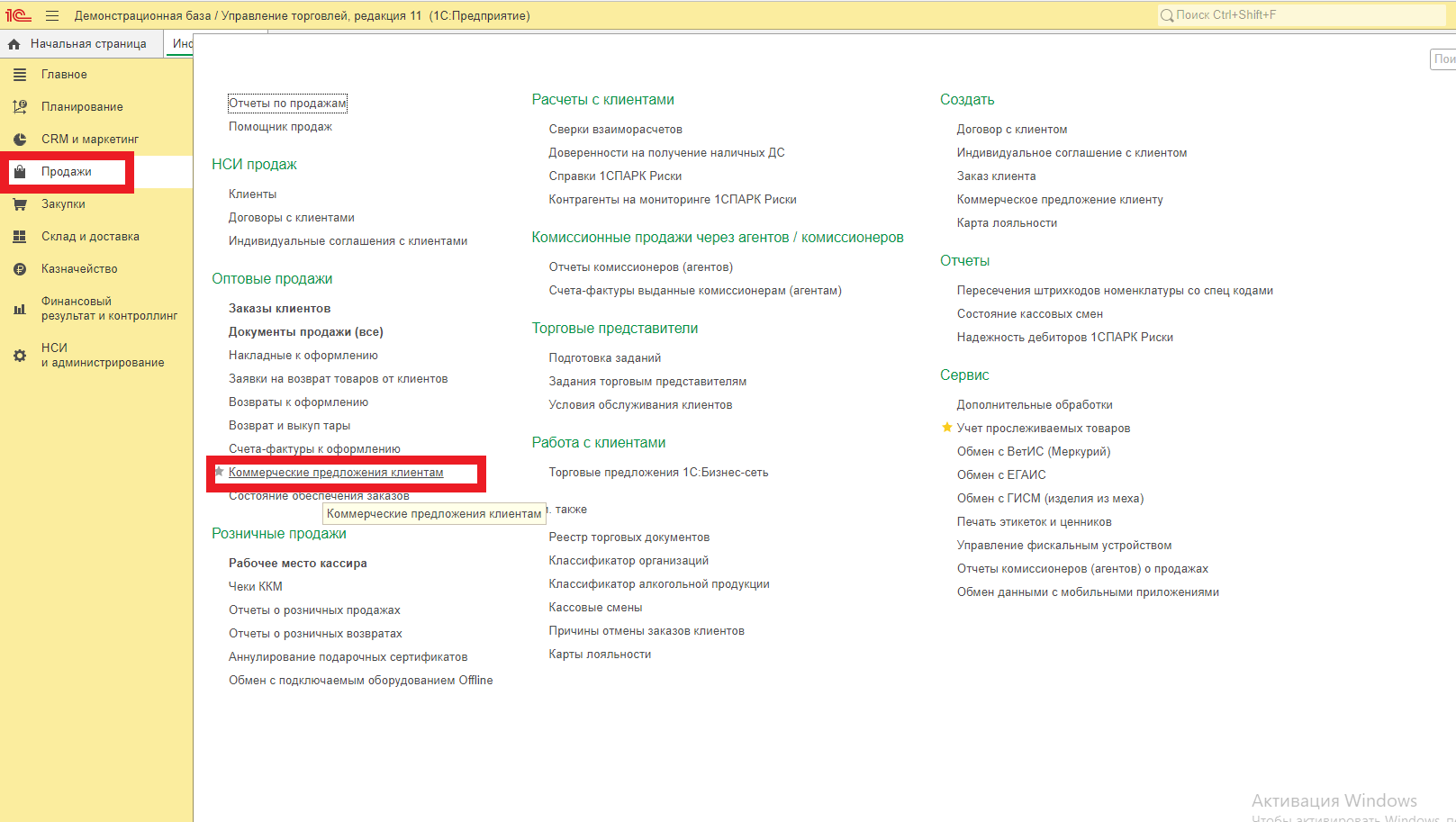Image resolution: width=1456 pixels, height=822 pixels.
Task: Click the global search field Поиск Ctrl+Shift+F
Action: click(1300, 15)
